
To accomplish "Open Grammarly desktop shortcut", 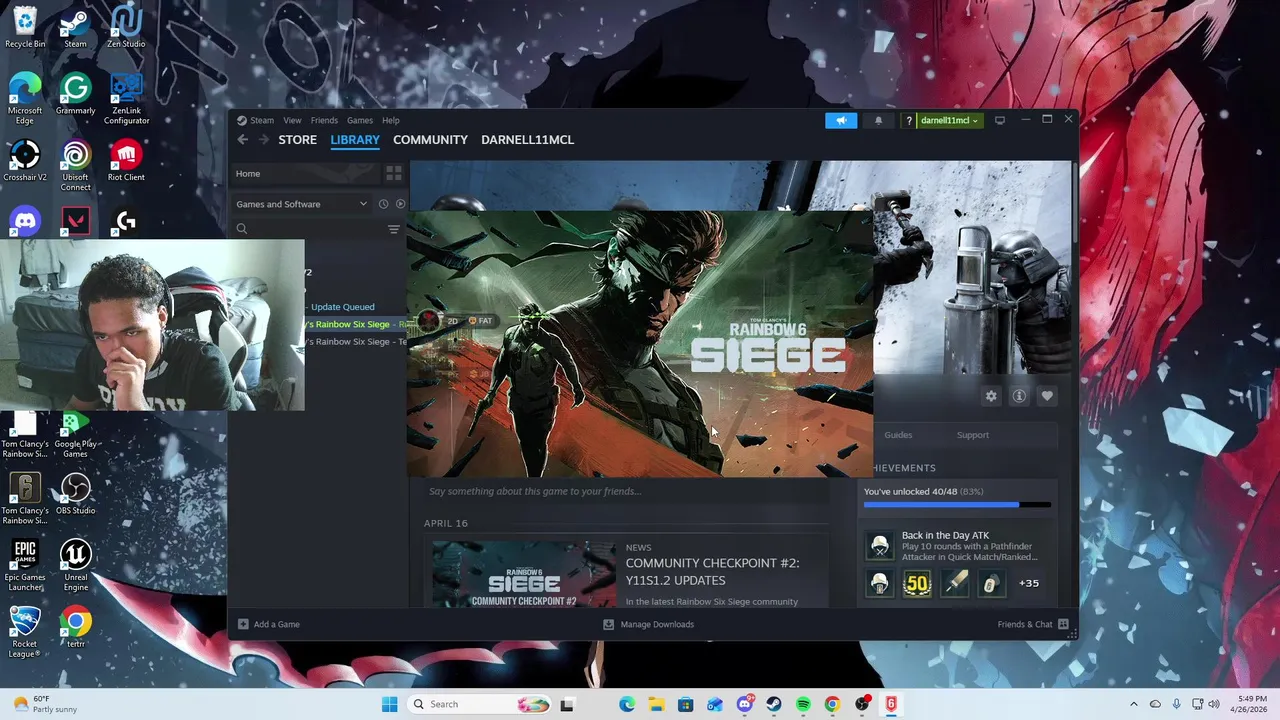I will click(x=75, y=95).
